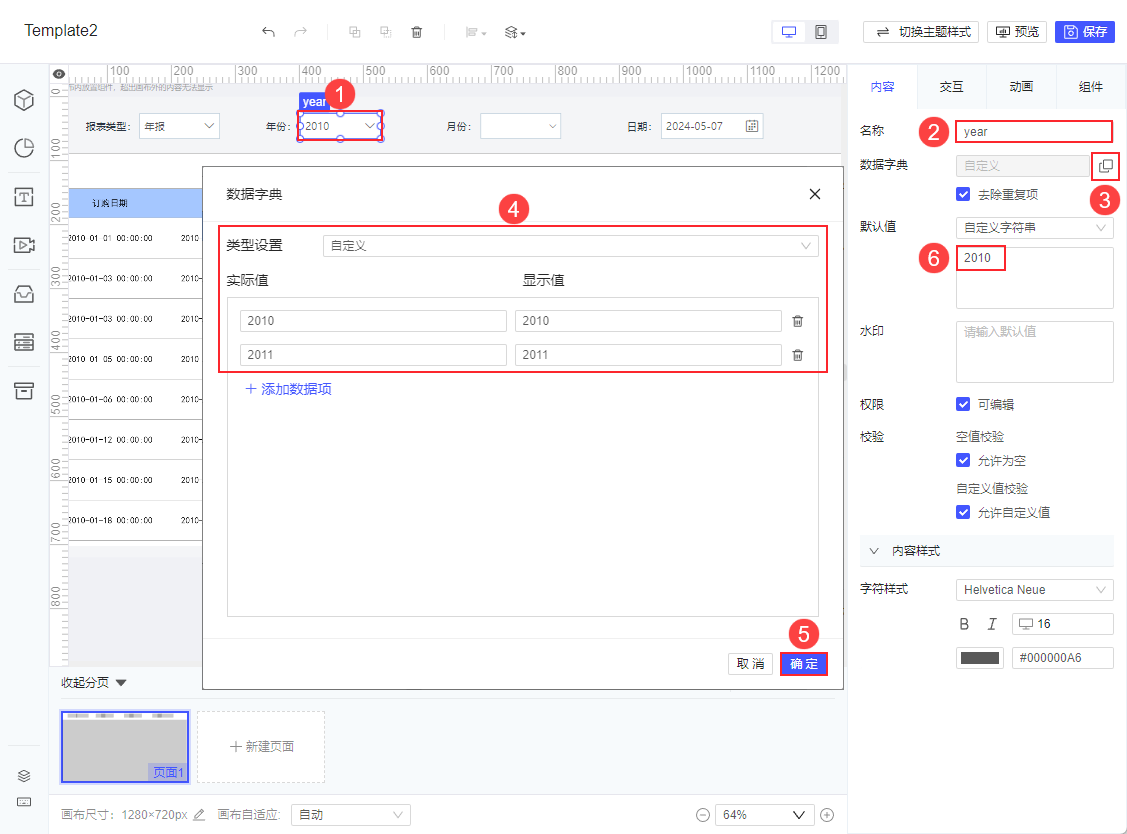
Task: Open the 自定义字符串 default value dropdown
Action: 1034,227
